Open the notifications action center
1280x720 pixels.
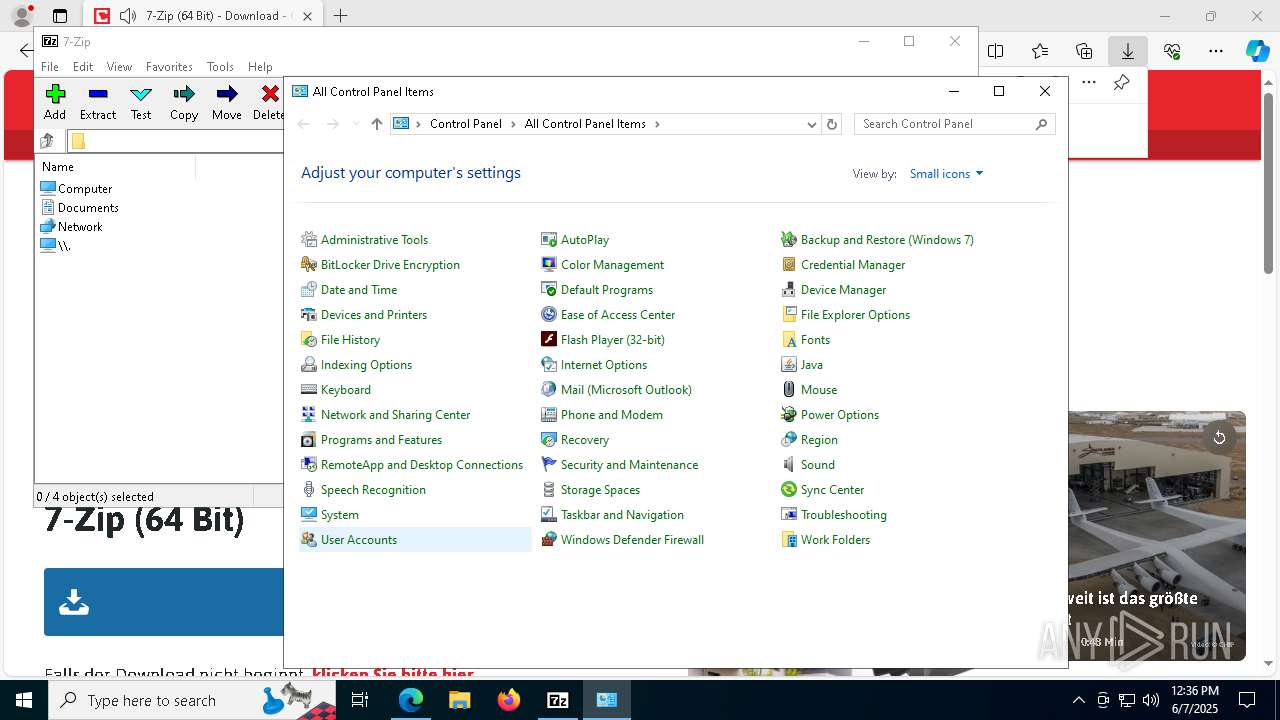[1247, 700]
